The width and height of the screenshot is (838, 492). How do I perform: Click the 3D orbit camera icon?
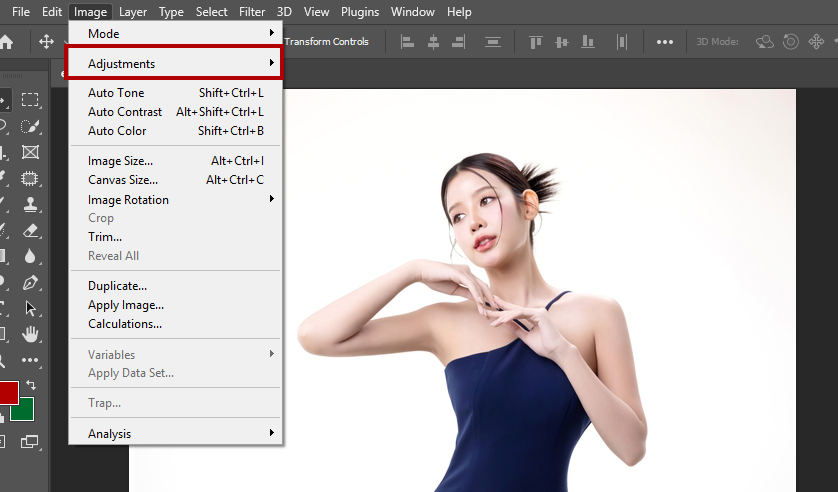[x=765, y=42]
